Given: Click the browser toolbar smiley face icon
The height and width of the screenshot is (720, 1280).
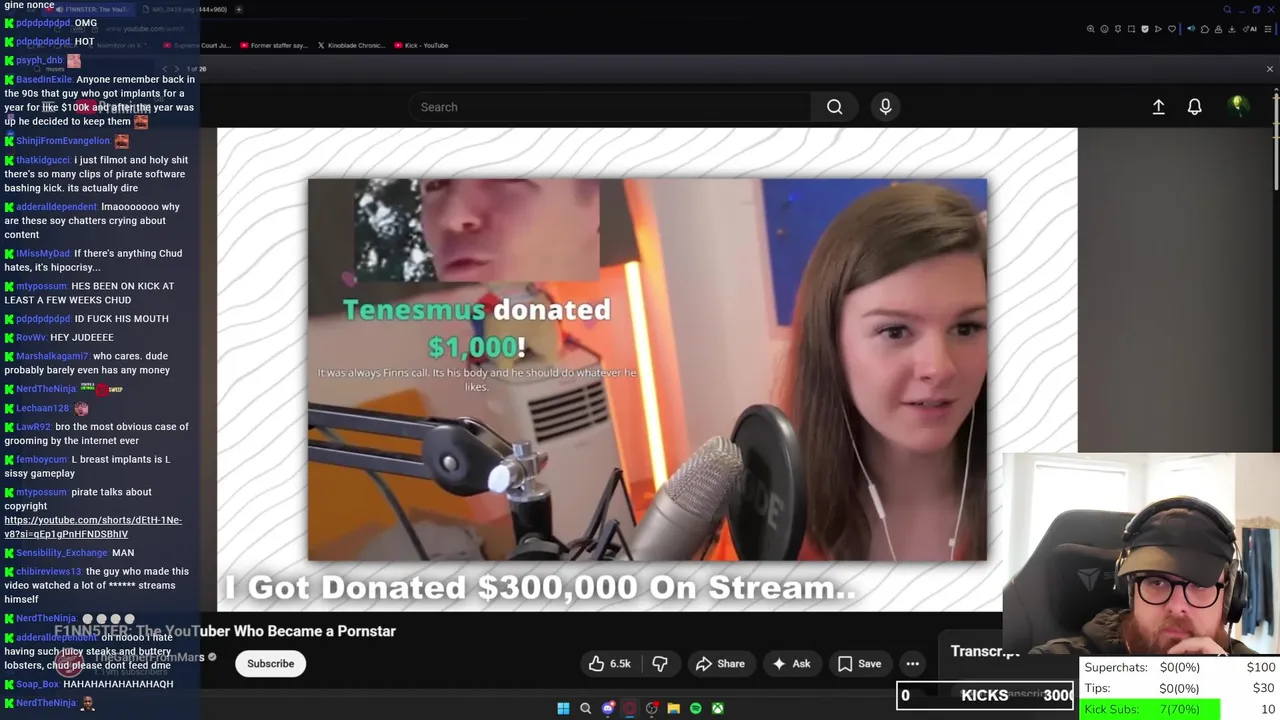Looking at the screenshot, I should (1104, 29).
